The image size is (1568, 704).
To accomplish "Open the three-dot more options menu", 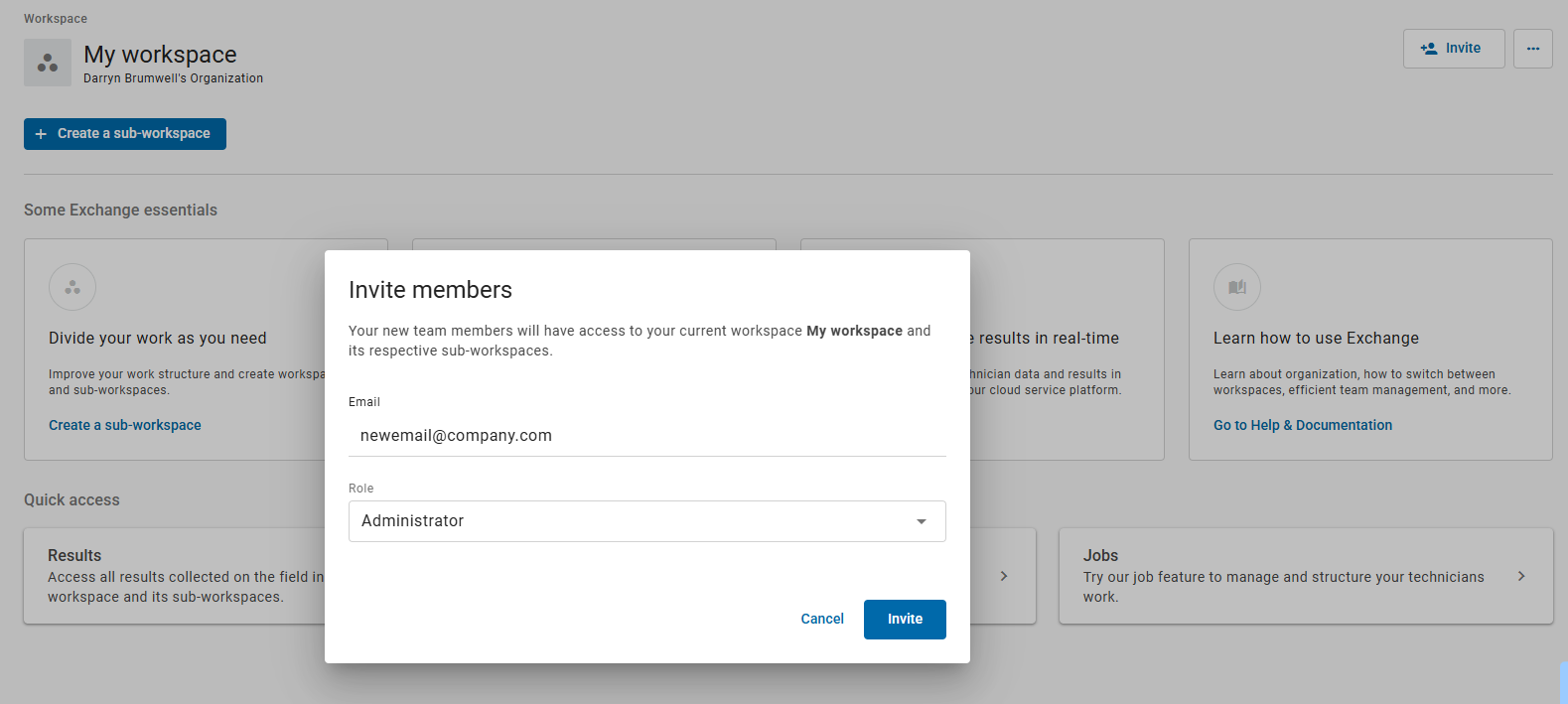I will click(1533, 49).
